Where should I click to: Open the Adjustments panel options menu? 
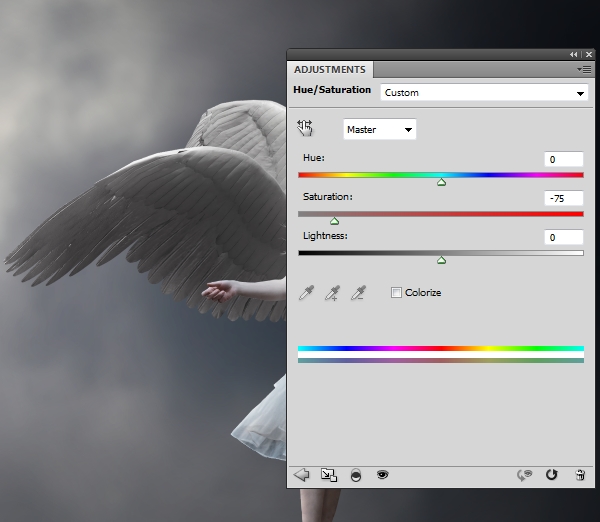(582, 70)
